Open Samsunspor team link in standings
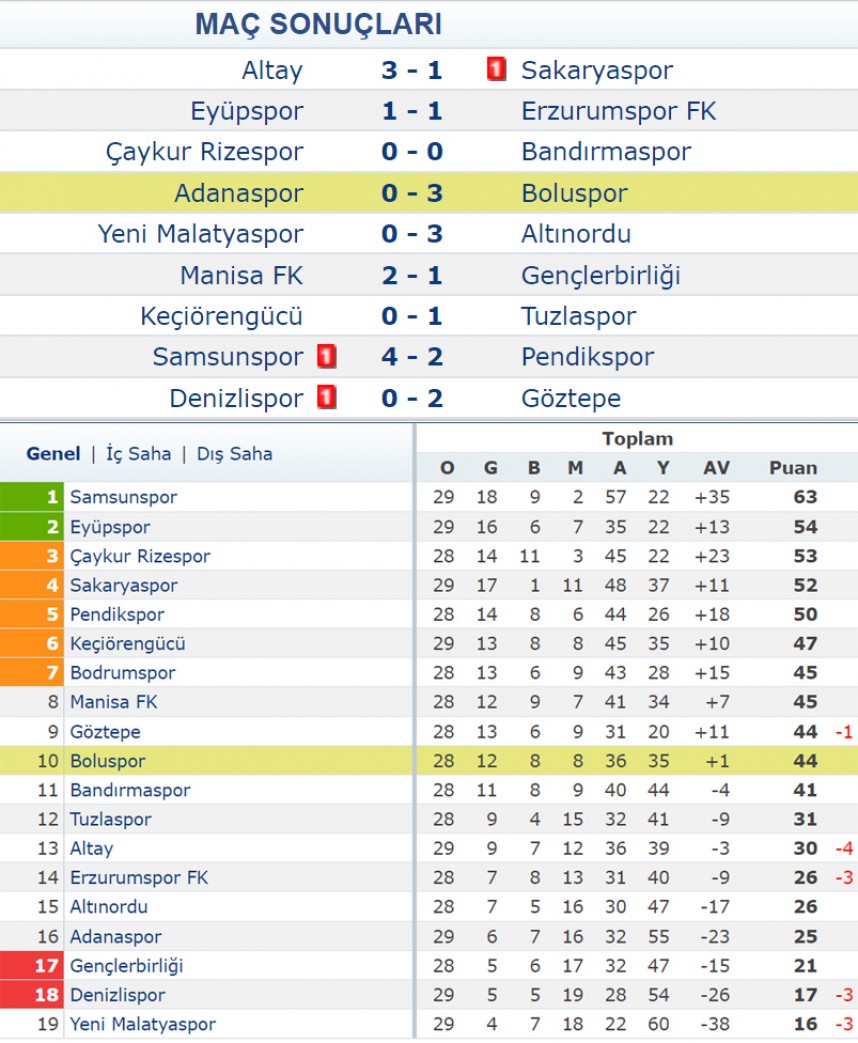858x1043 pixels. point(124,497)
